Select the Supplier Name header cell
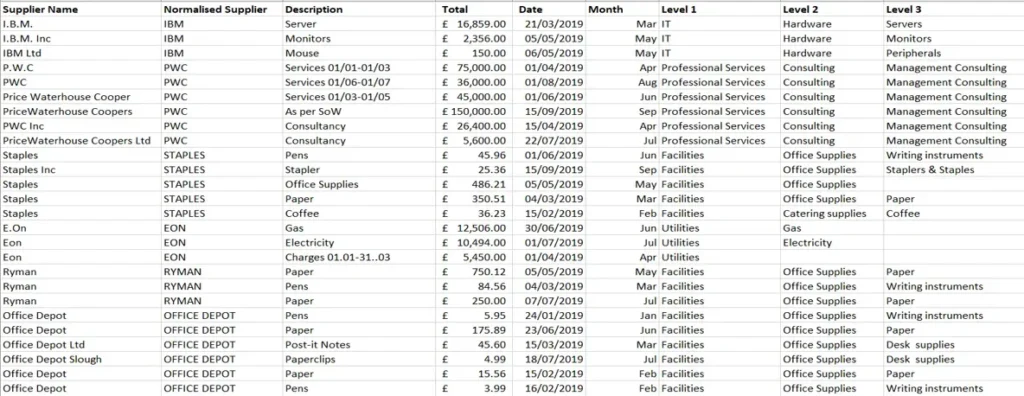 (x=81, y=10)
